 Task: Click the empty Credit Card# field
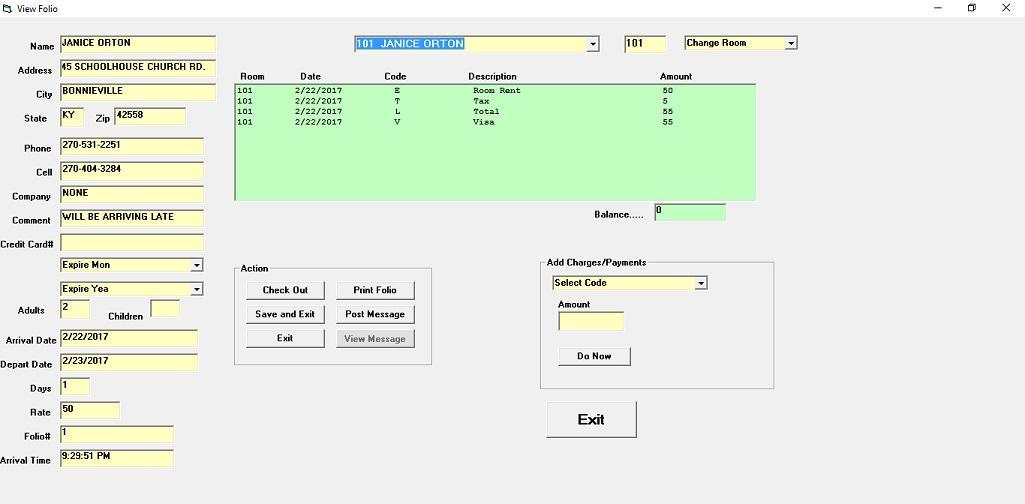131,243
